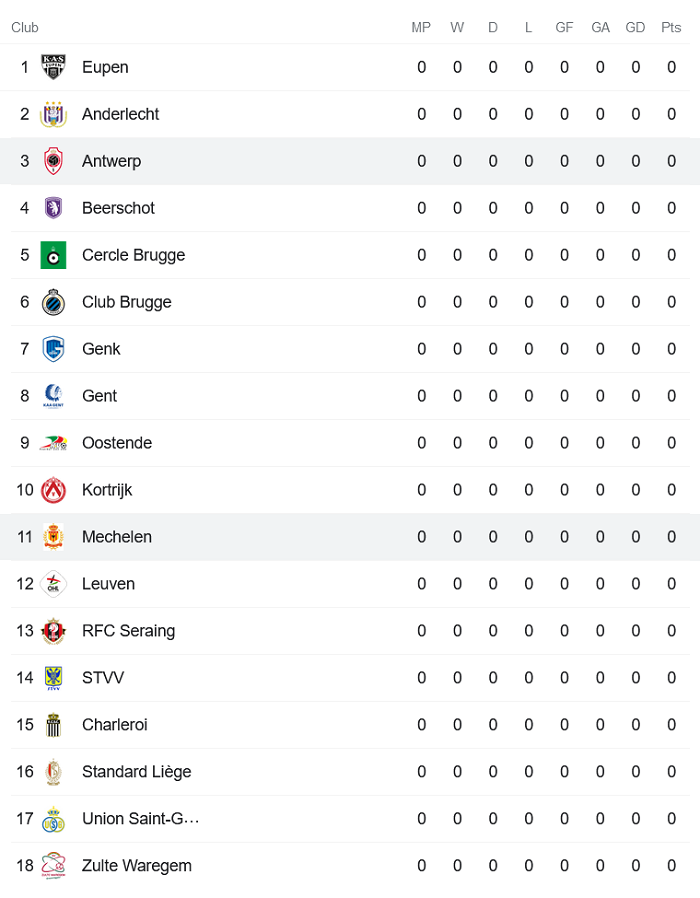Click the Genk club crest

pos(52,349)
